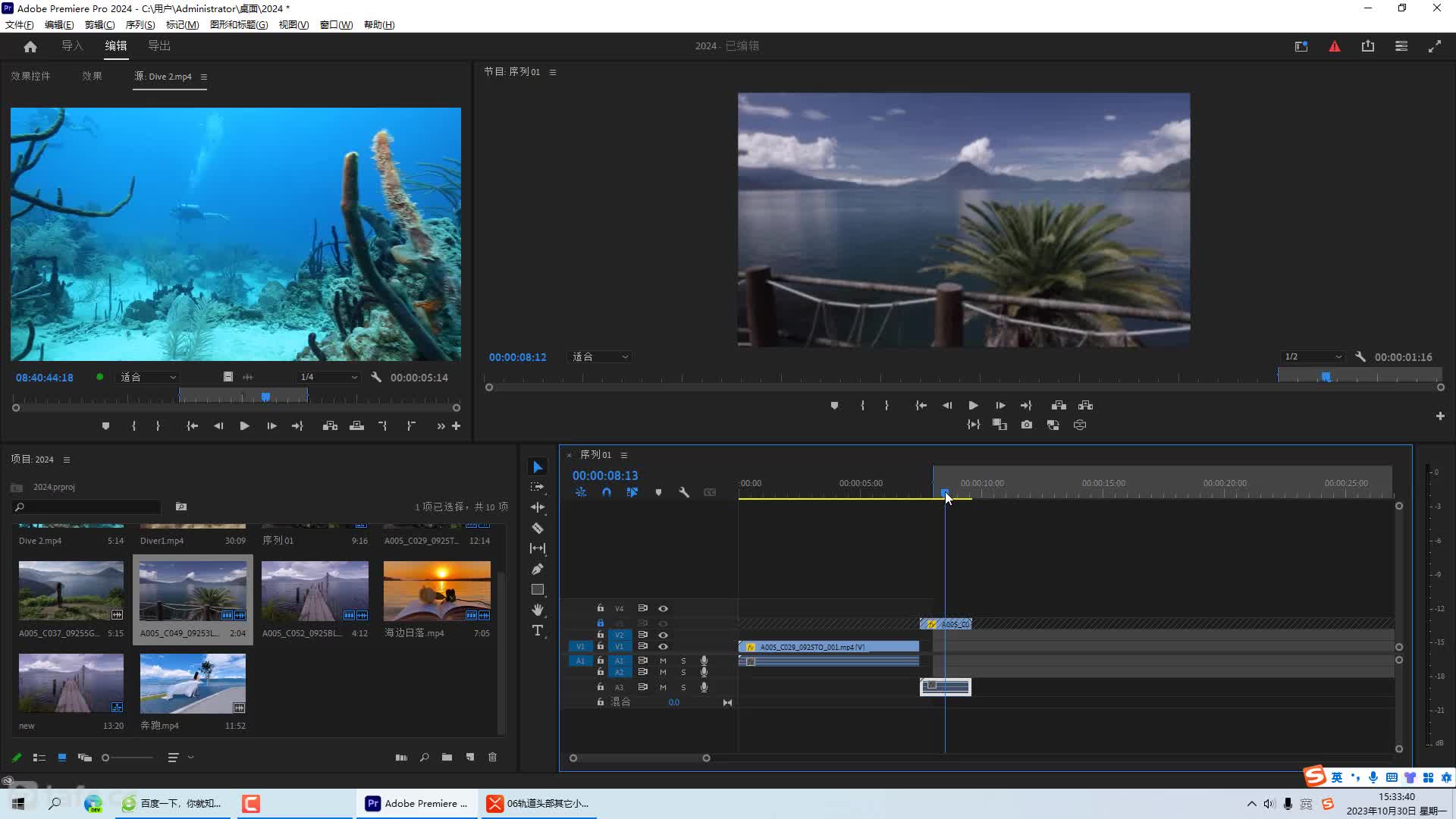1456x819 pixels.
Task: Export frame with camera icon
Action: 1027,425
